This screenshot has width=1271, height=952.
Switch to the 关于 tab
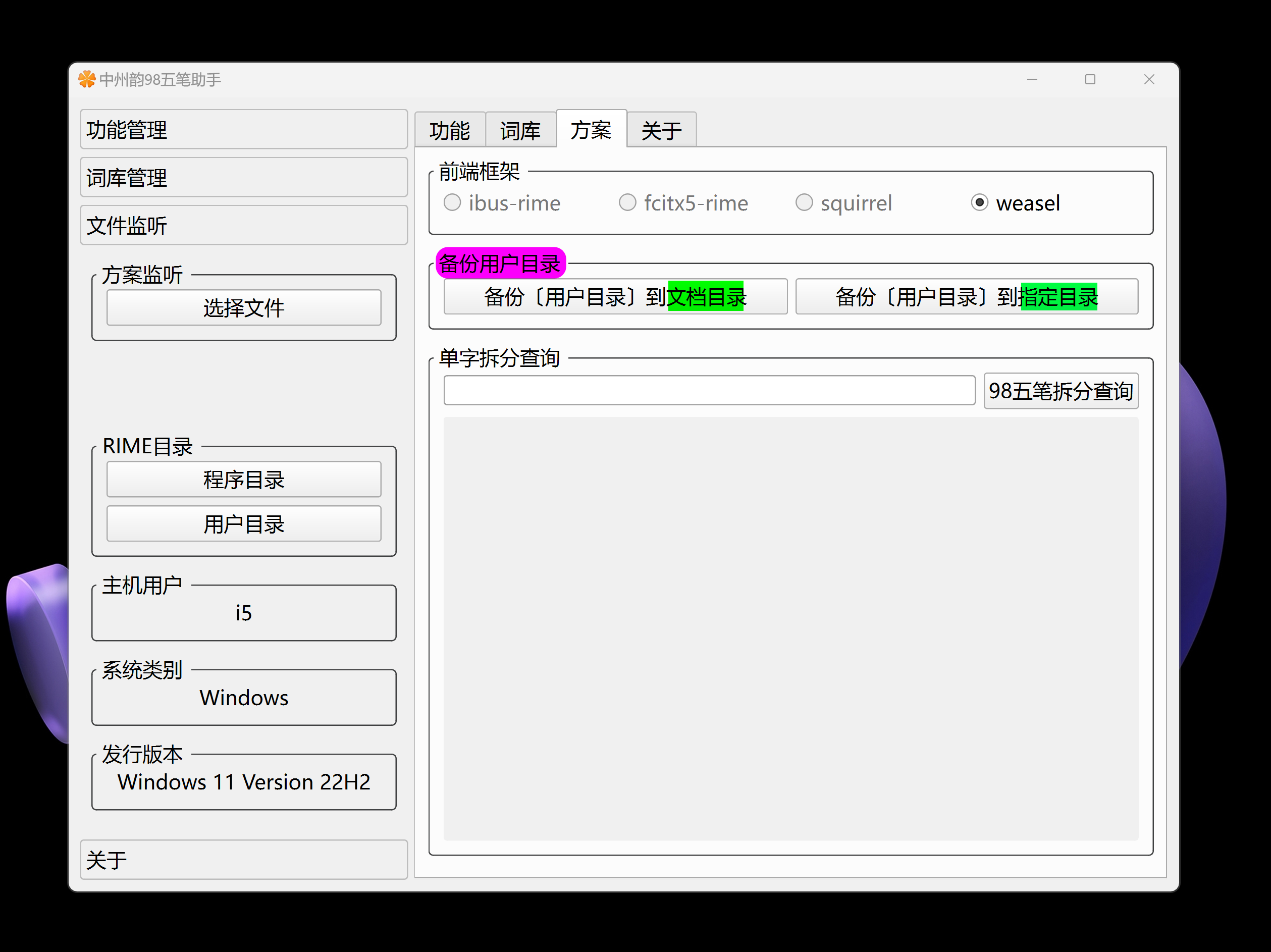tap(661, 130)
